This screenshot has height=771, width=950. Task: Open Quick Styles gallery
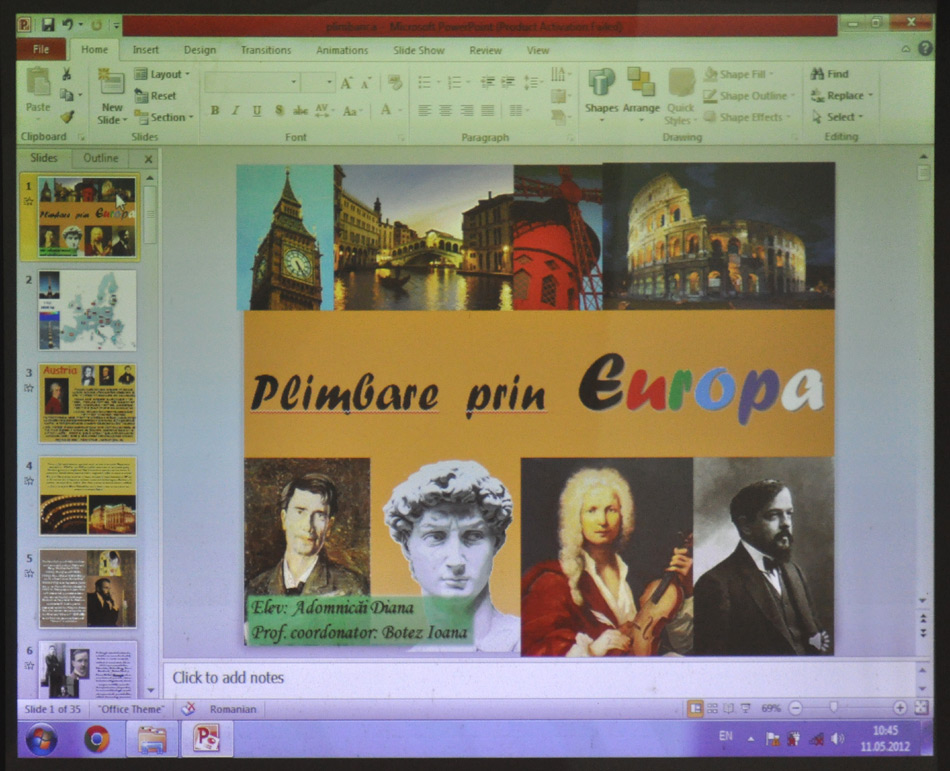pyautogui.click(x=680, y=96)
